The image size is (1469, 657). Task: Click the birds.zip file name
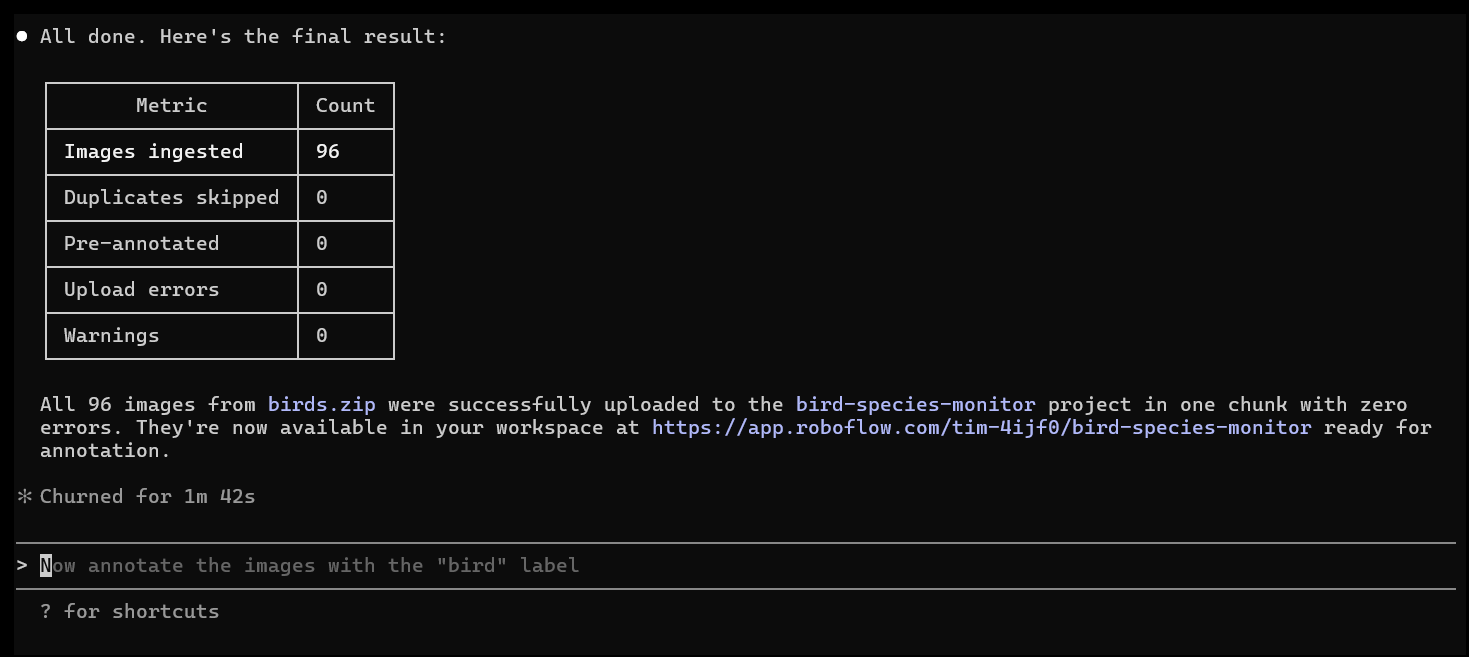tap(322, 405)
